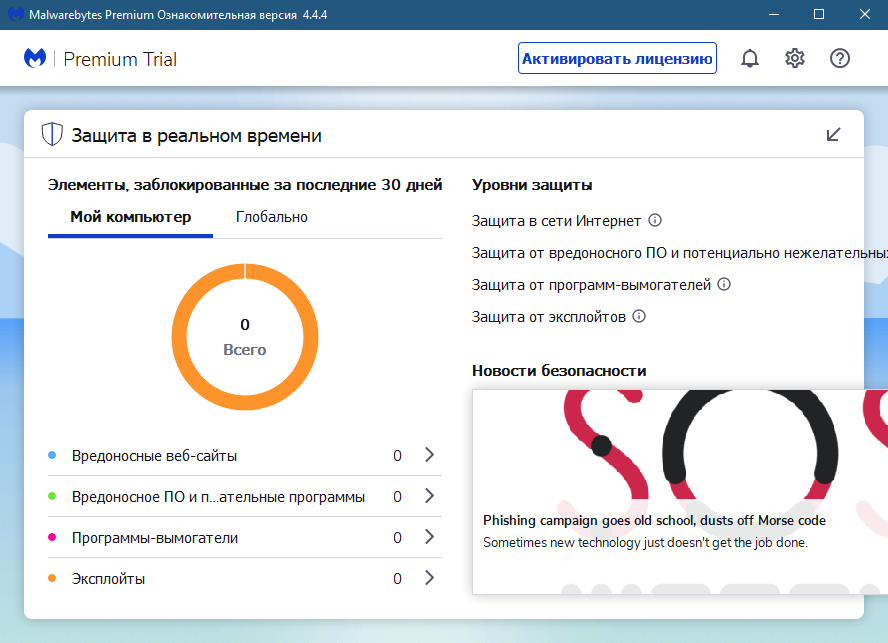Close the Malwarebytes window
888x643 pixels.
(x=864, y=14)
